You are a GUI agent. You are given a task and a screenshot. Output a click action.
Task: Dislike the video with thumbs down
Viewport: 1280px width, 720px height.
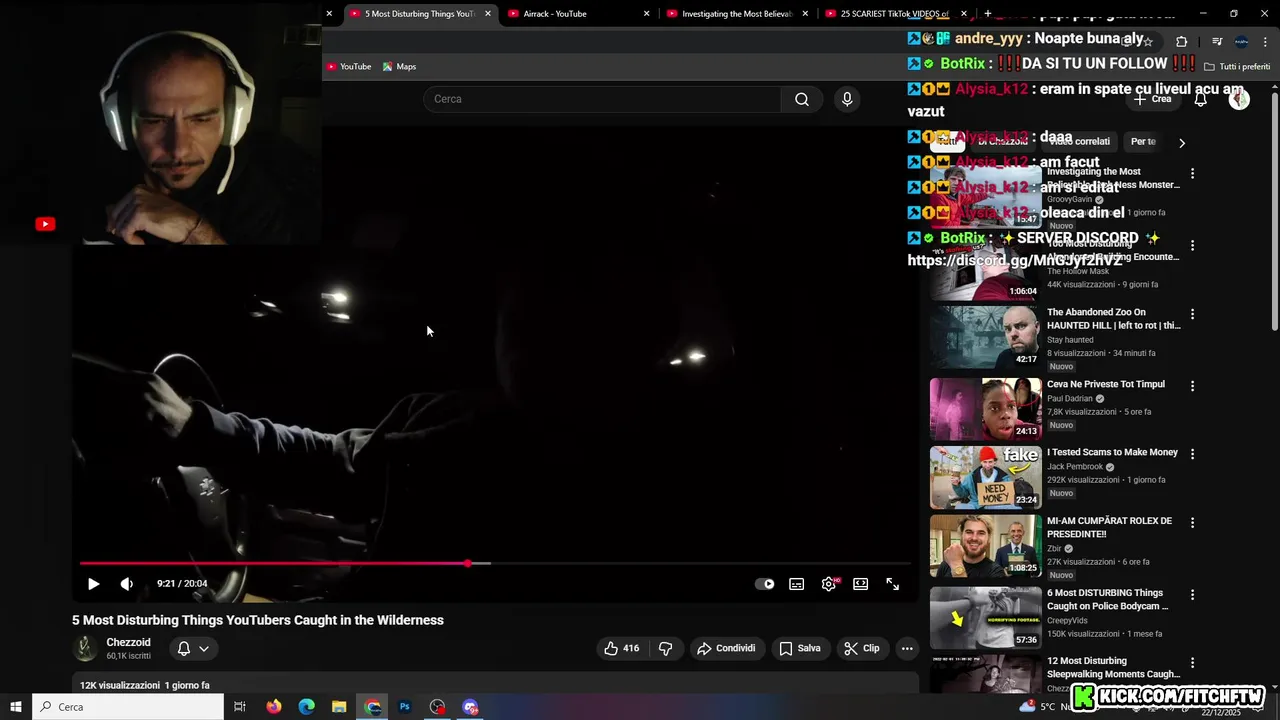coord(665,648)
